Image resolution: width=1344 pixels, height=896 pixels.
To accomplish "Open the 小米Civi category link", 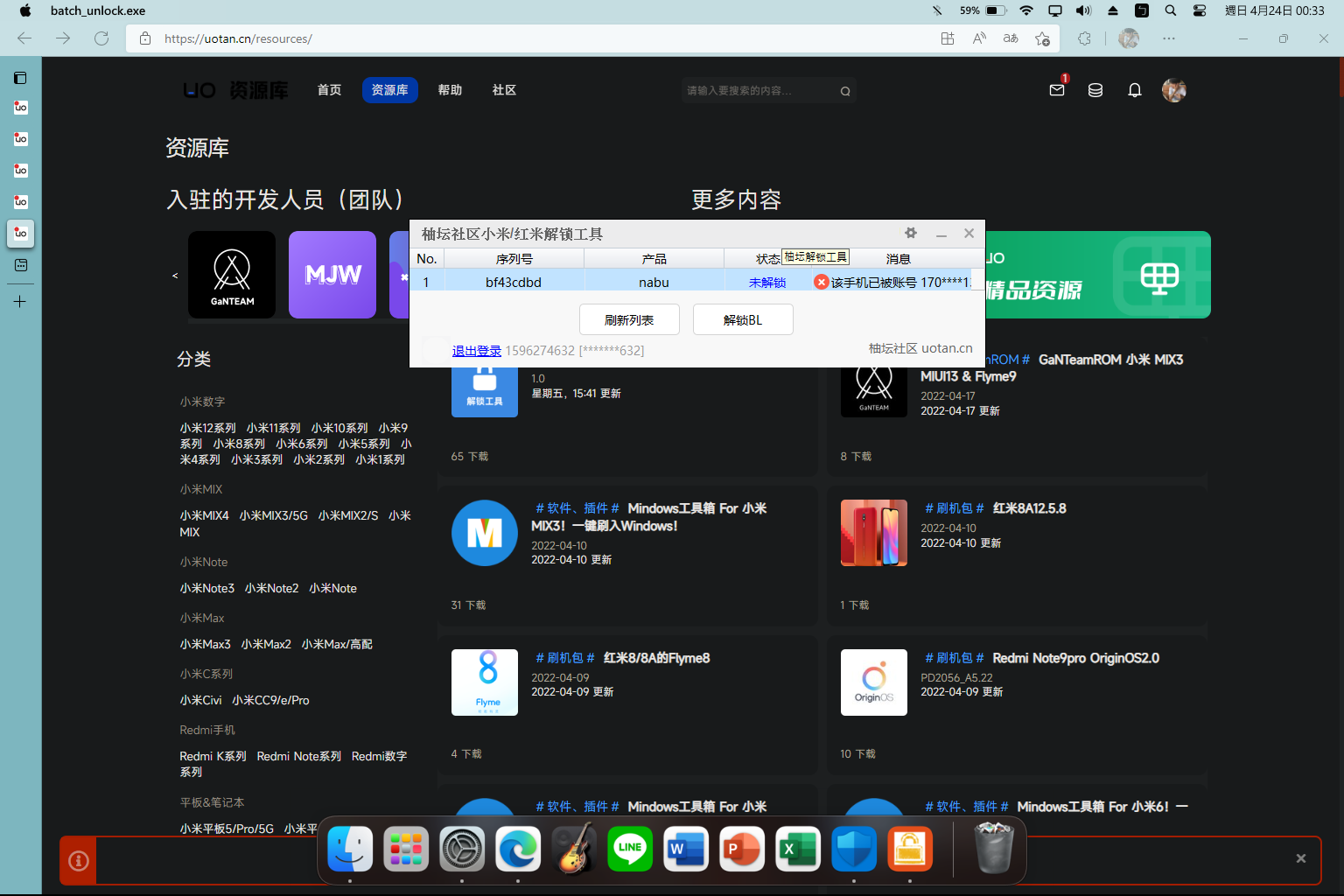I will click(x=200, y=700).
